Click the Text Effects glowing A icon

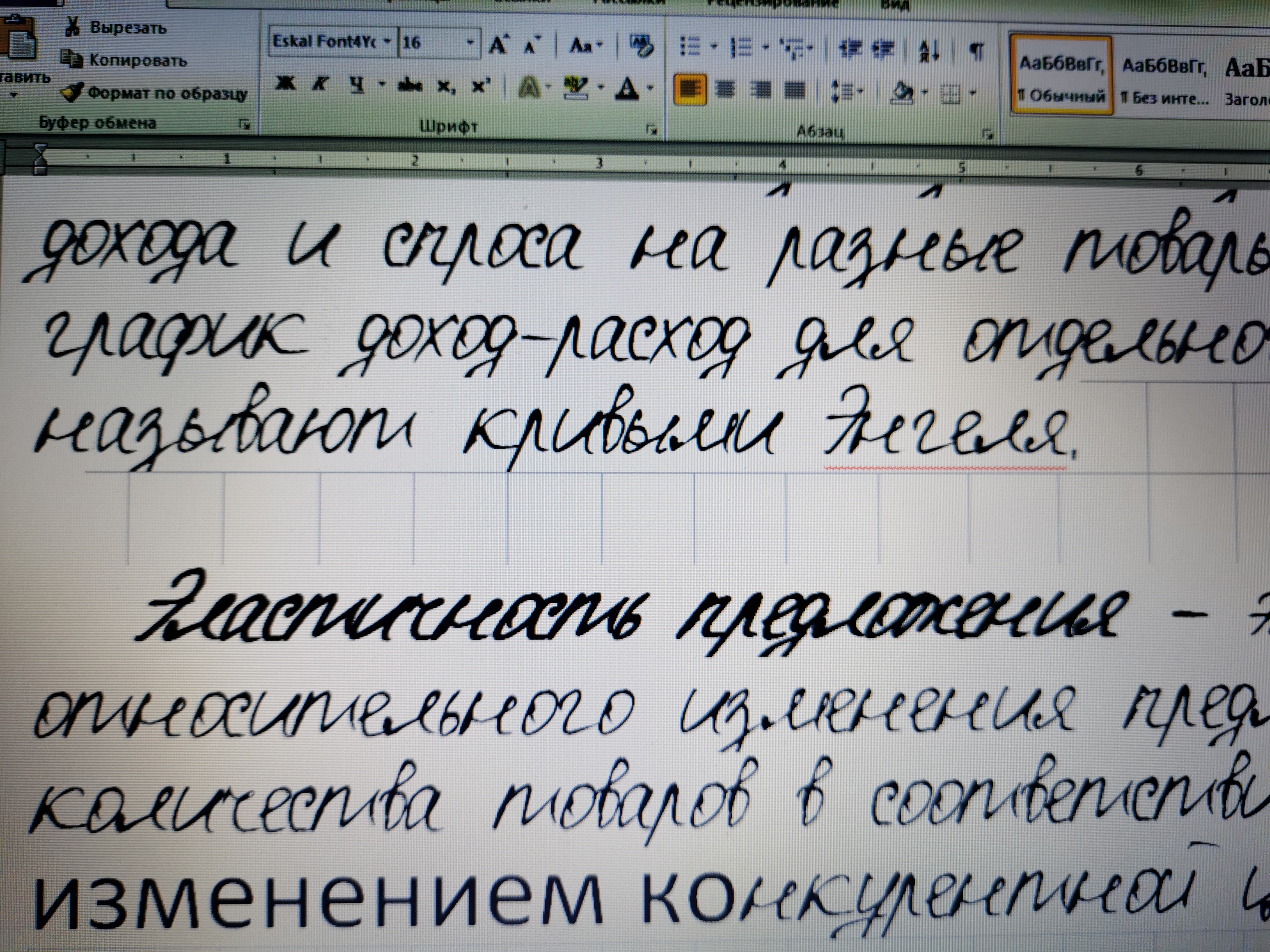530,88
